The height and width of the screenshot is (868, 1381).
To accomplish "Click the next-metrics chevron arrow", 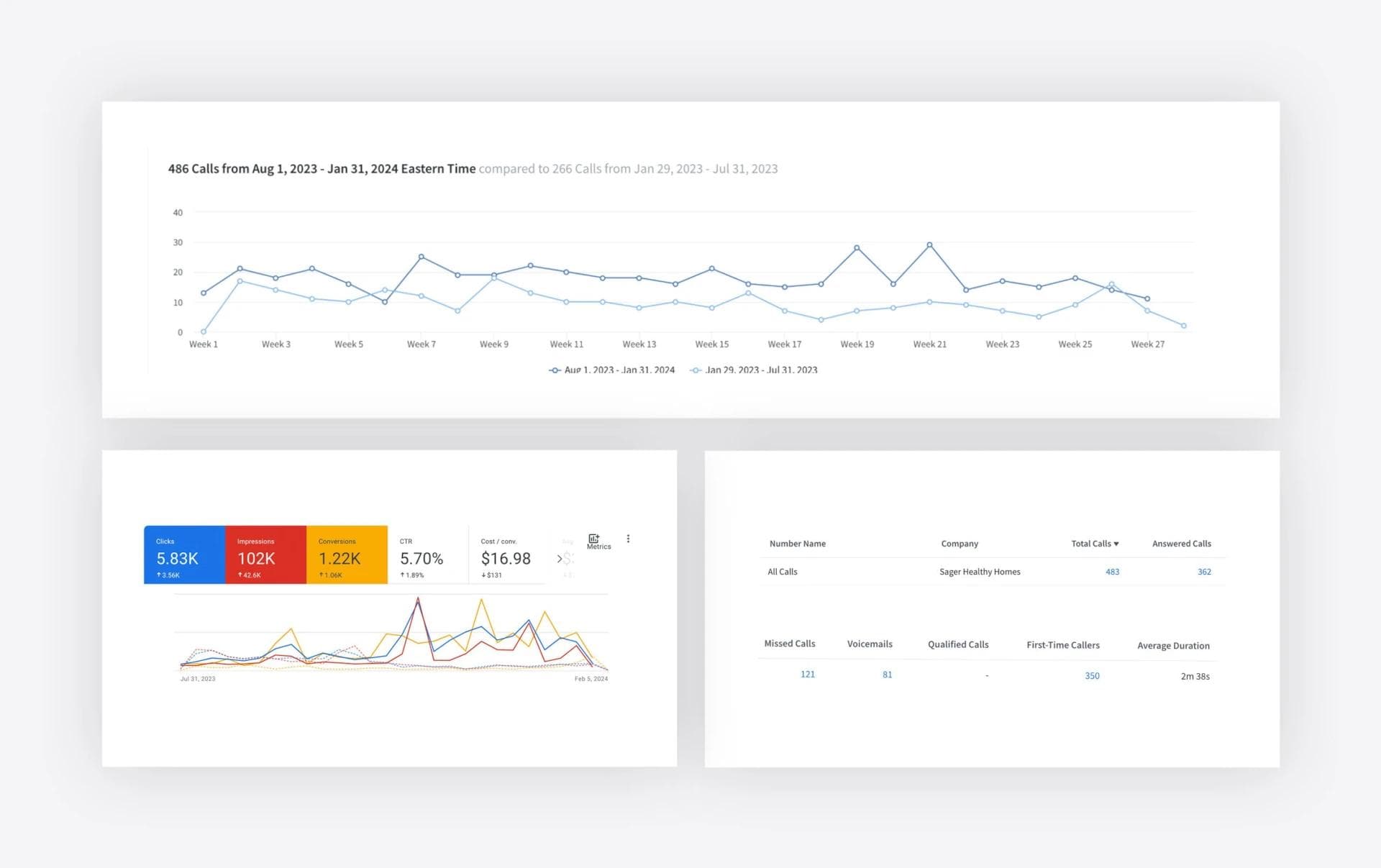I will 560,559.
